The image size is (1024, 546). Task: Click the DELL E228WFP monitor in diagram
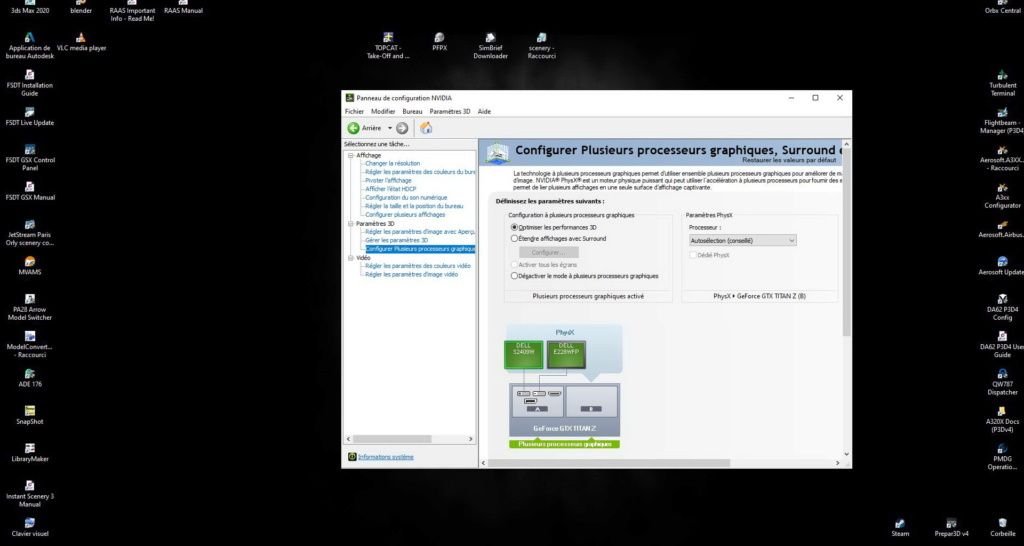tap(566, 355)
